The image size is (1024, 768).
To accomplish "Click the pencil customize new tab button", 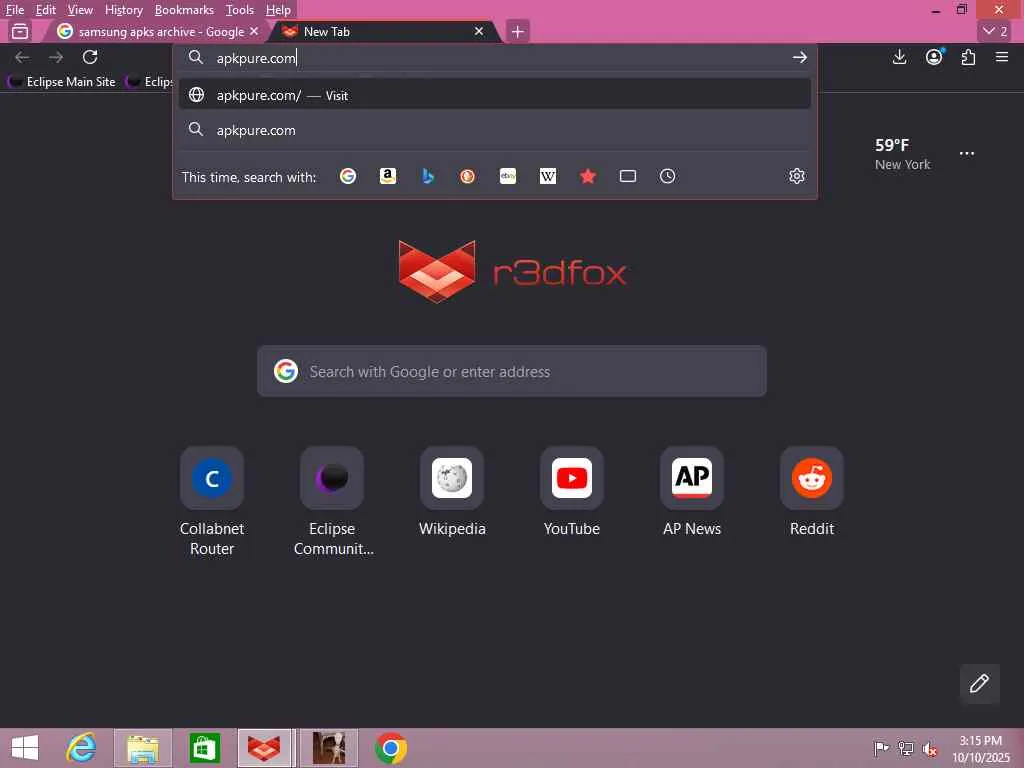I will [979, 684].
